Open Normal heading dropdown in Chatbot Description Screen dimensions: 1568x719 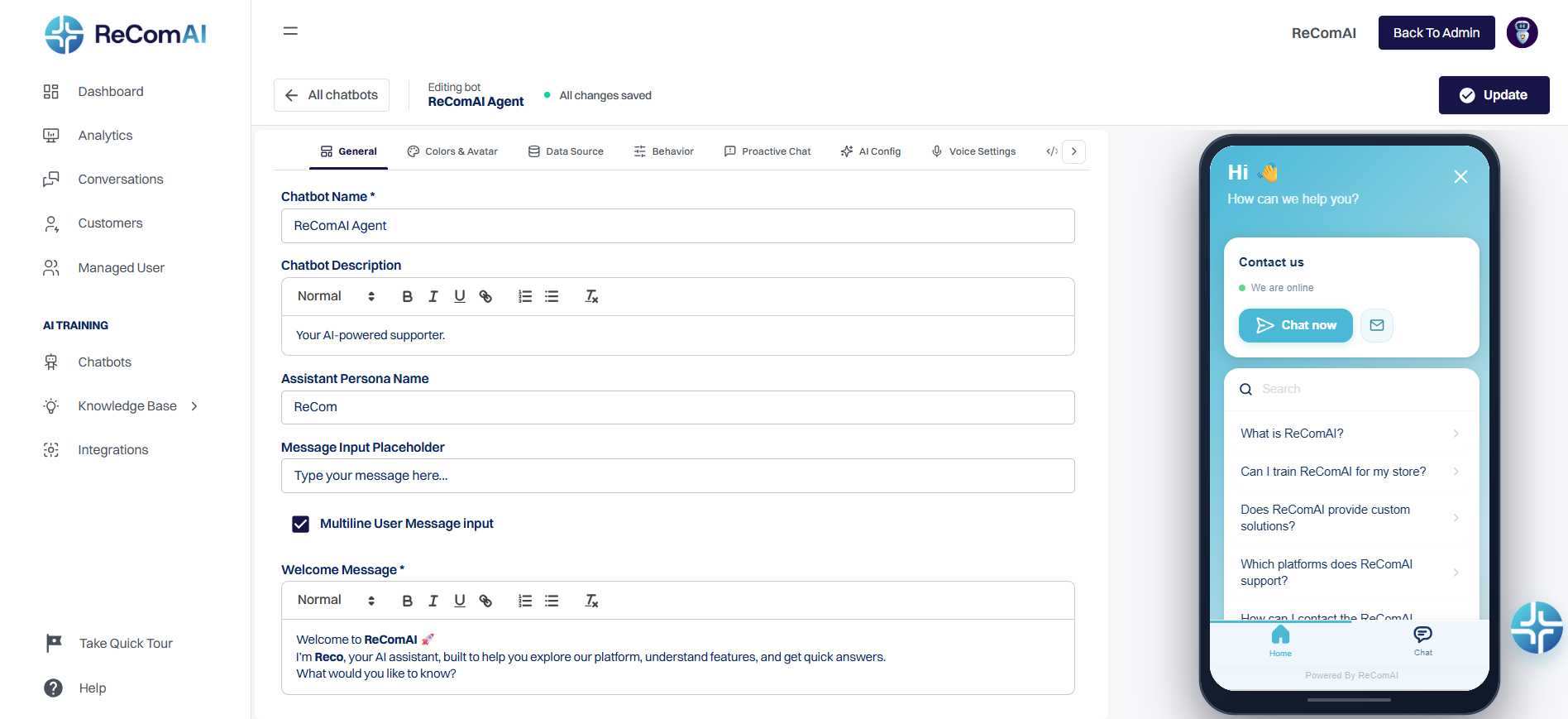click(x=337, y=296)
